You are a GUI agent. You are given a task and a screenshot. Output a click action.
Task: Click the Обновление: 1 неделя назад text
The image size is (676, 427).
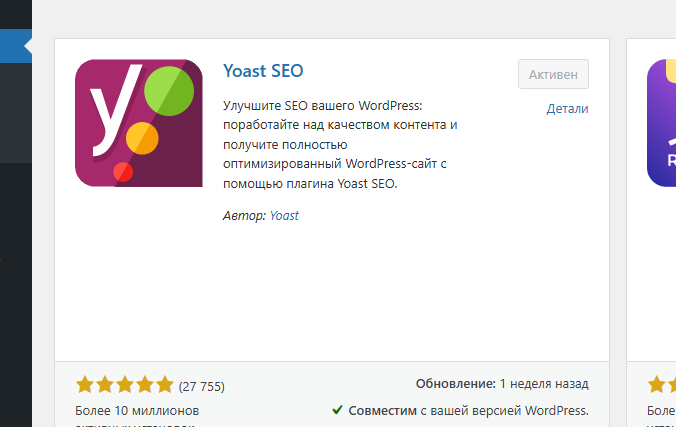click(501, 384)
